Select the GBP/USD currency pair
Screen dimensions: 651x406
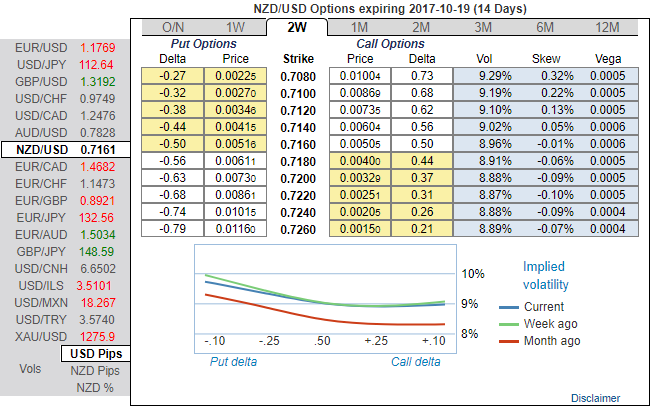64,81
